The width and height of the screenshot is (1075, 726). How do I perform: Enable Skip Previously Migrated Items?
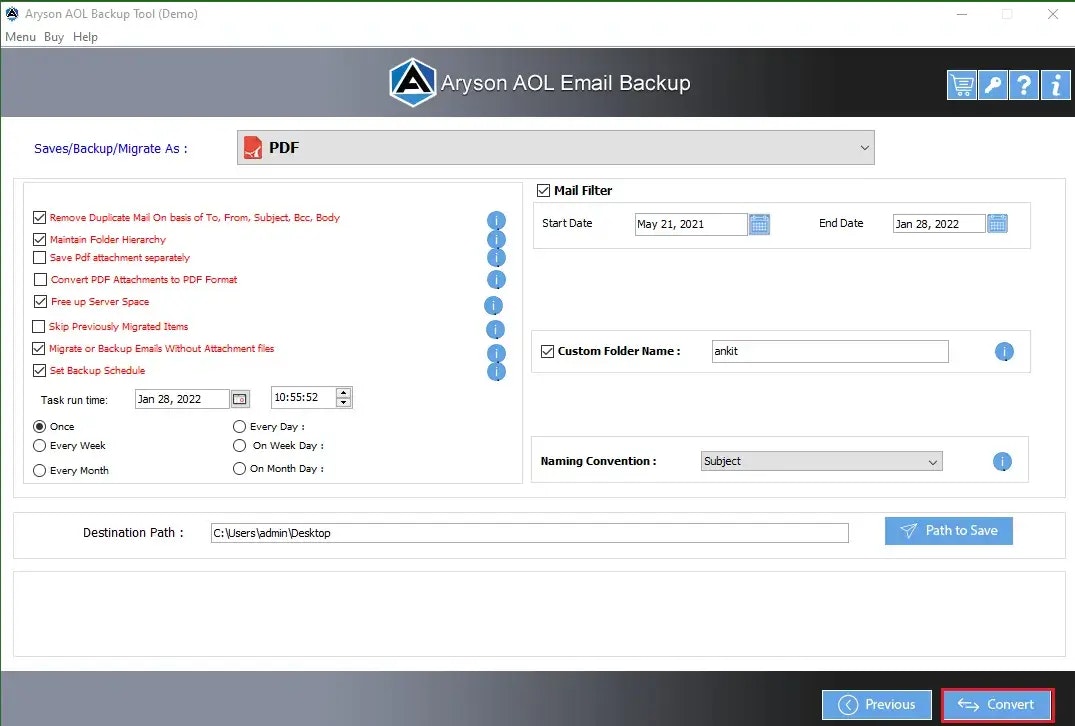(39, 326)
